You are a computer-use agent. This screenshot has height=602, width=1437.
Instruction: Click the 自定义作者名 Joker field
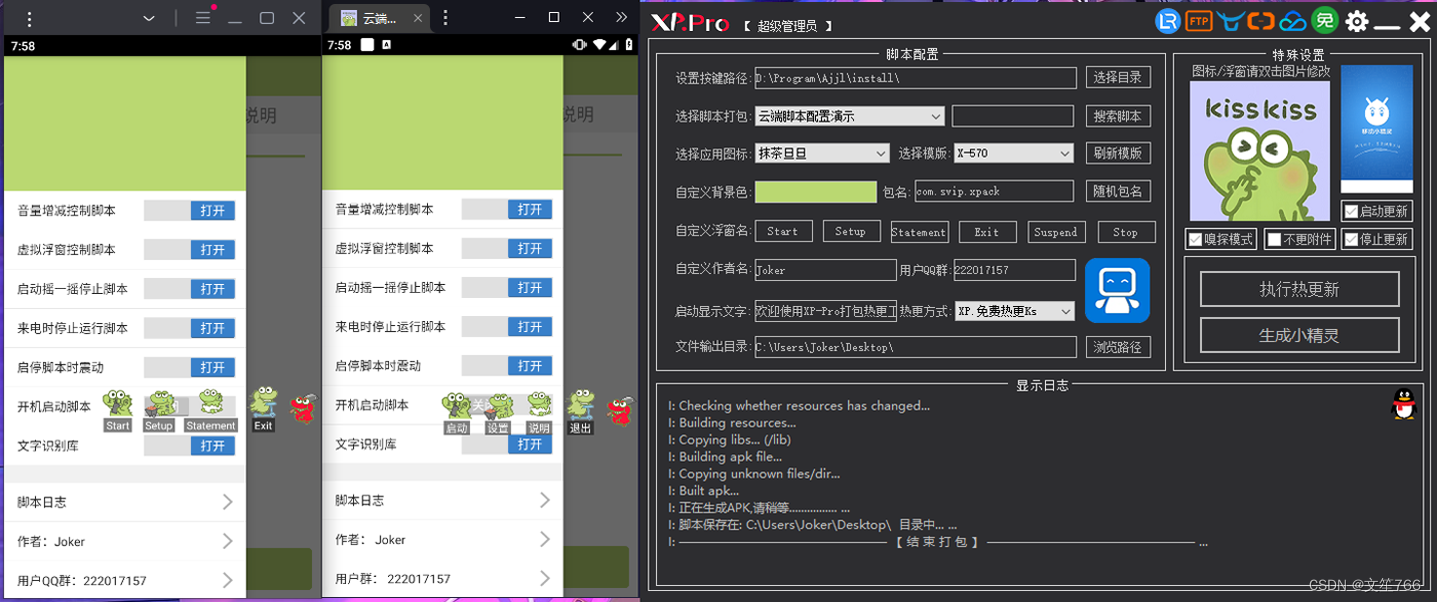(x=825, y=270)
